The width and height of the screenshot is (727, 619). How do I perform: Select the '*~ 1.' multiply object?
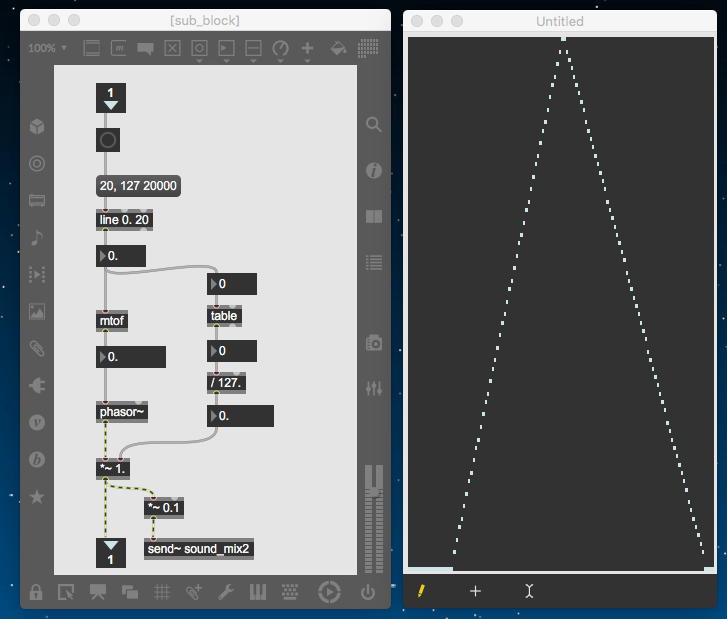click(113, 469)
